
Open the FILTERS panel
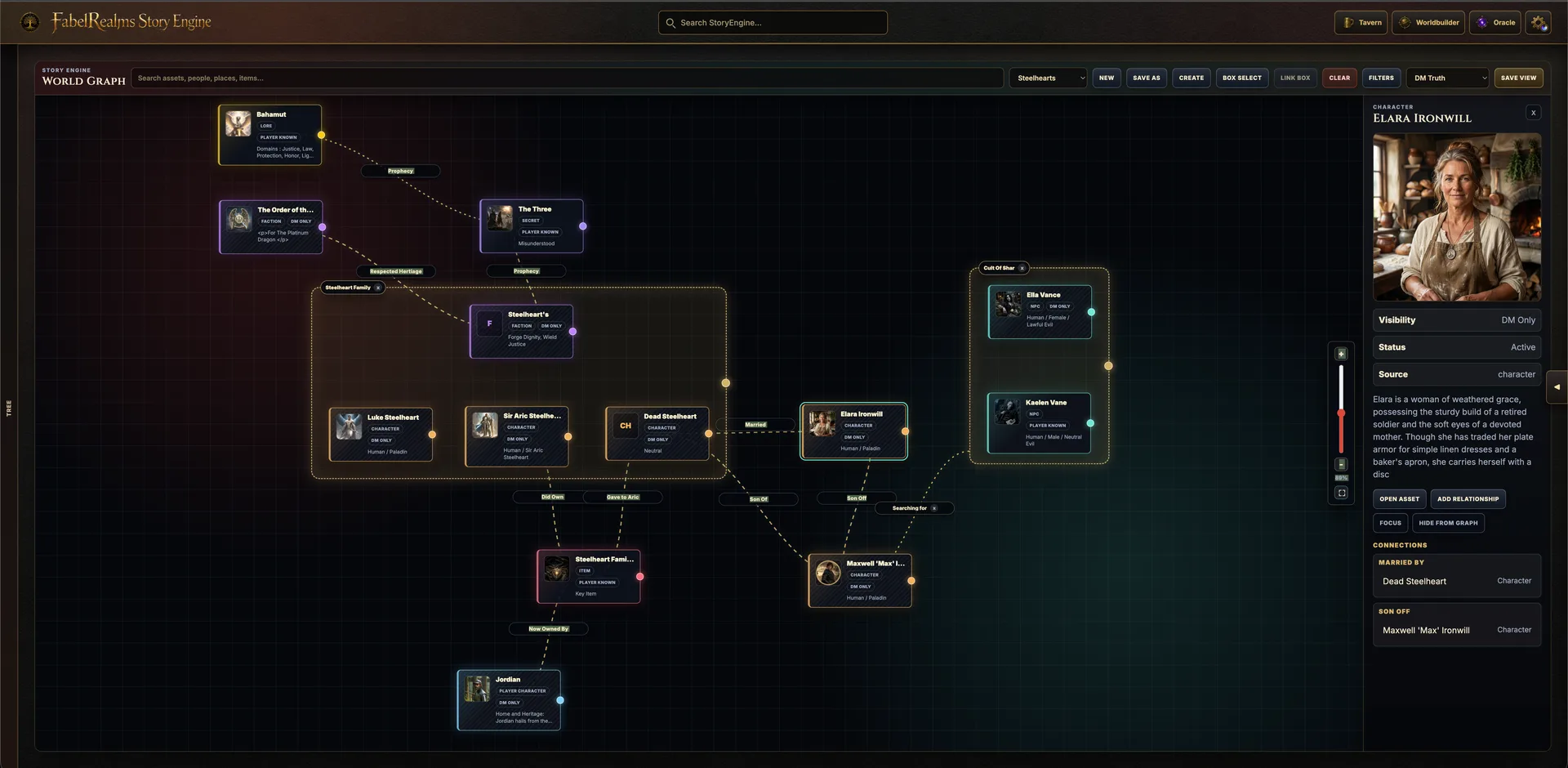click(1381, 78)
